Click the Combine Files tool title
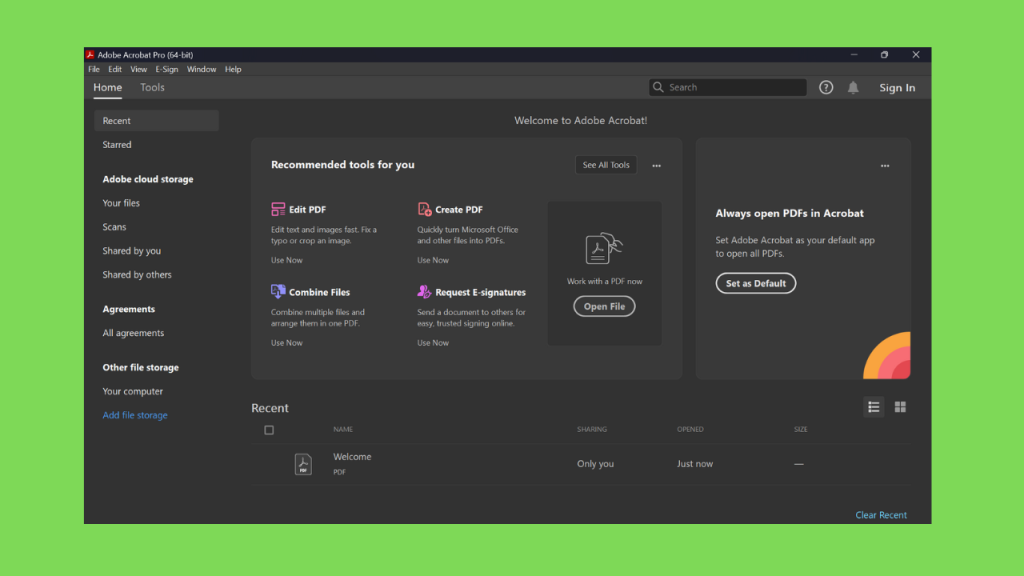The width and height of the screenshot is (1024, 576). tap(319, 292)
